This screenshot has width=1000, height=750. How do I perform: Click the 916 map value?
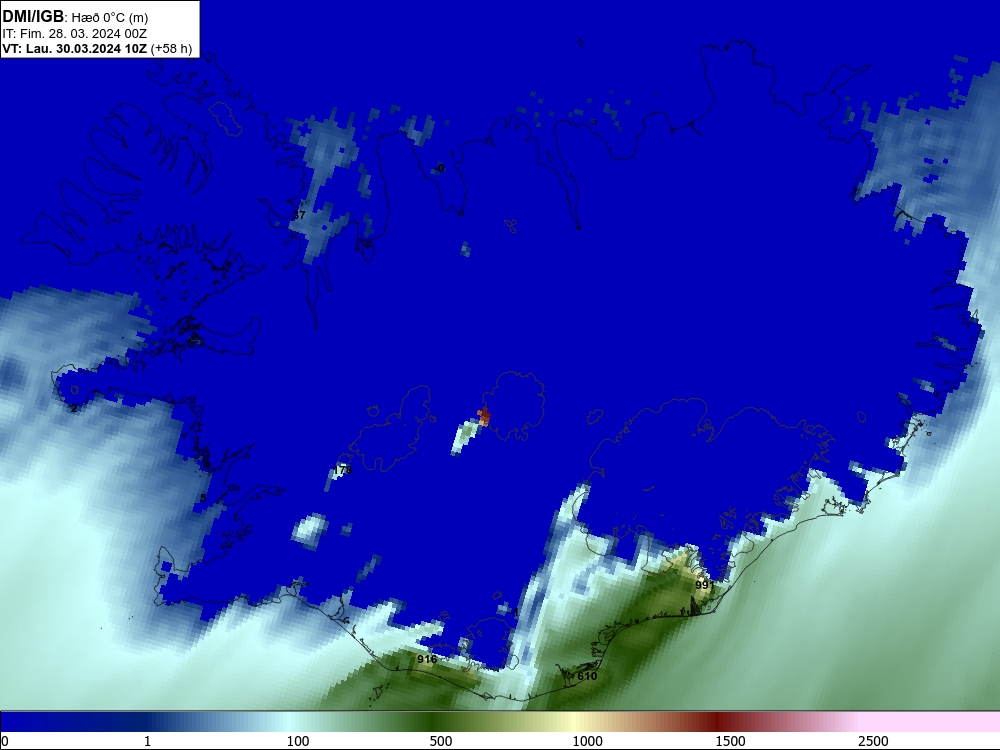pyautogui.click(x=427, y=659)
